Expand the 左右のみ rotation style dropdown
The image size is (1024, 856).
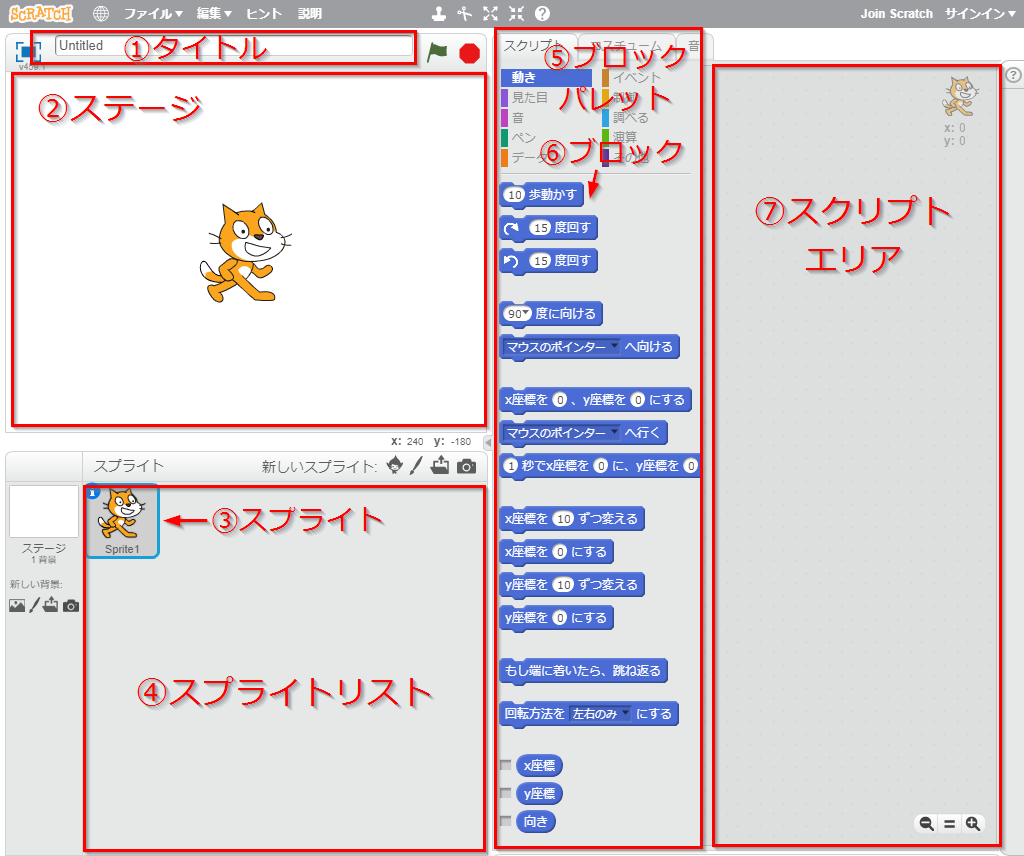pos(600,714)
